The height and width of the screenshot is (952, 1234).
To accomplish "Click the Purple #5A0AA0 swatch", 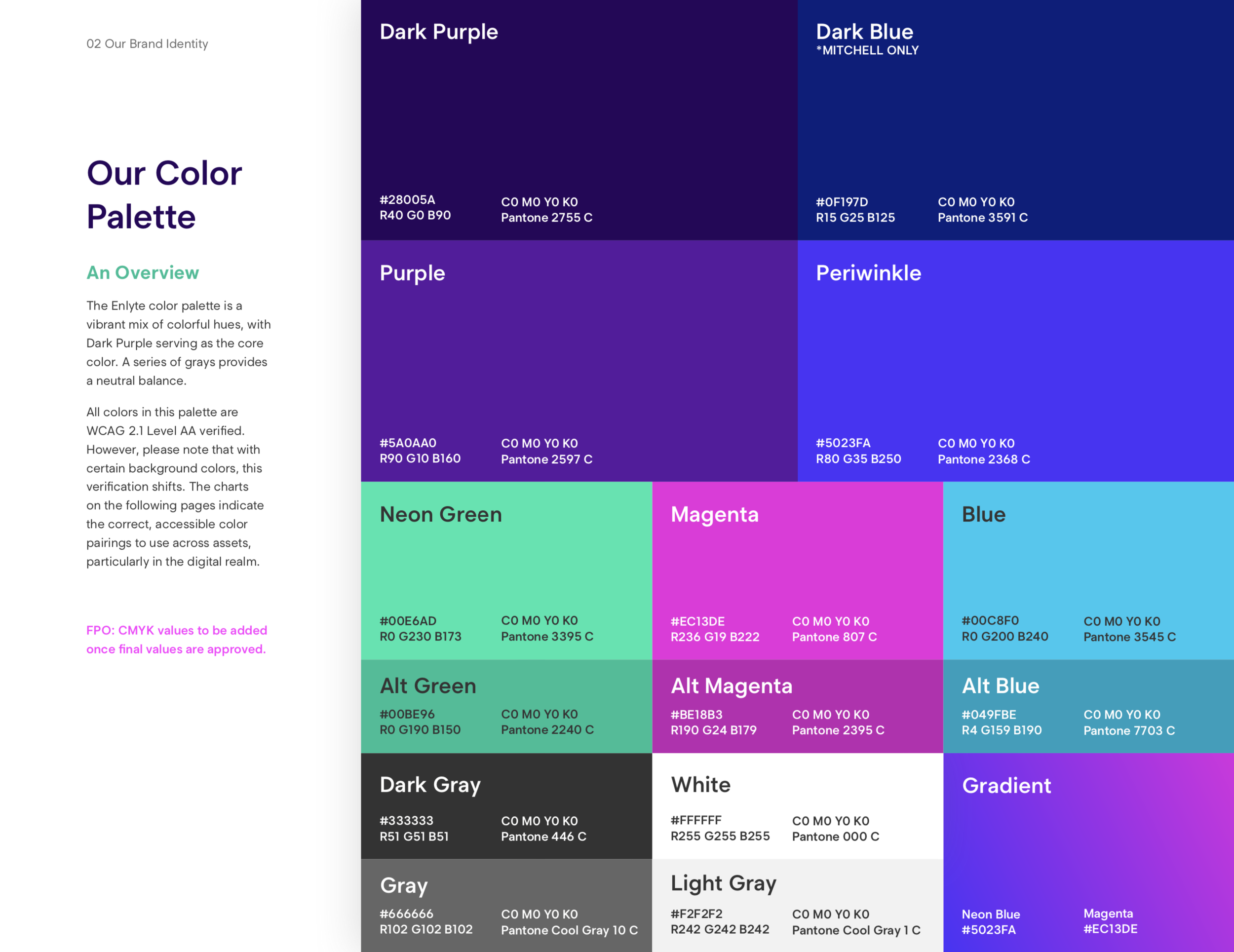I will (578, 360).
